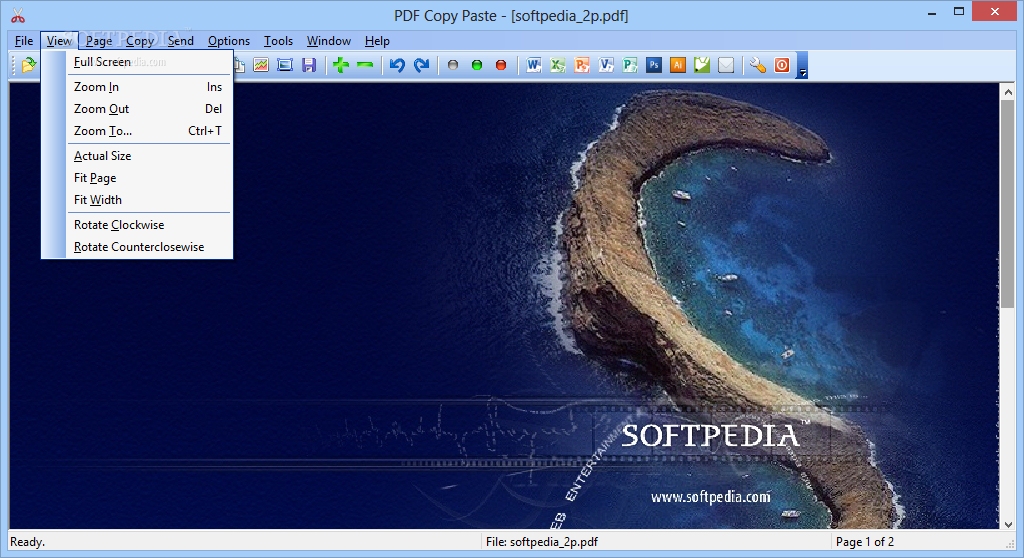The image size is (1024, 558).
Task: Click the envelope email icon
Action: click(x=726, y=65)
